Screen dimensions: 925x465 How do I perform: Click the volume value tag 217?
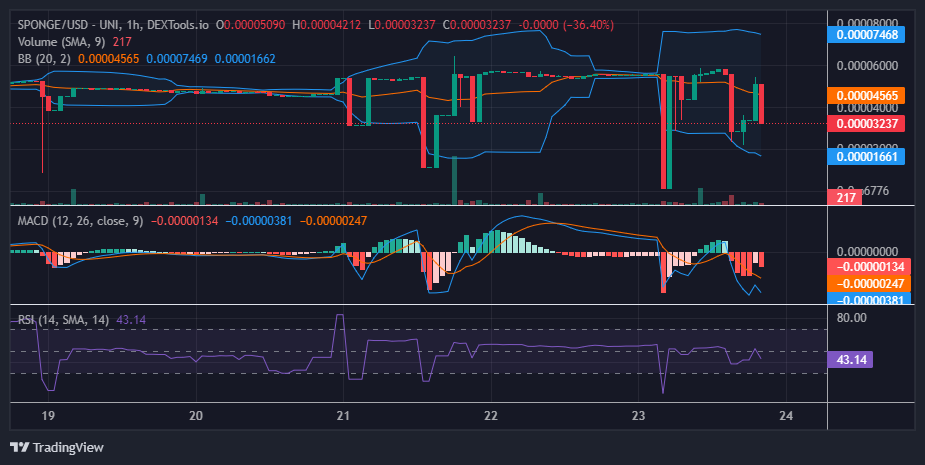[845, 198]
